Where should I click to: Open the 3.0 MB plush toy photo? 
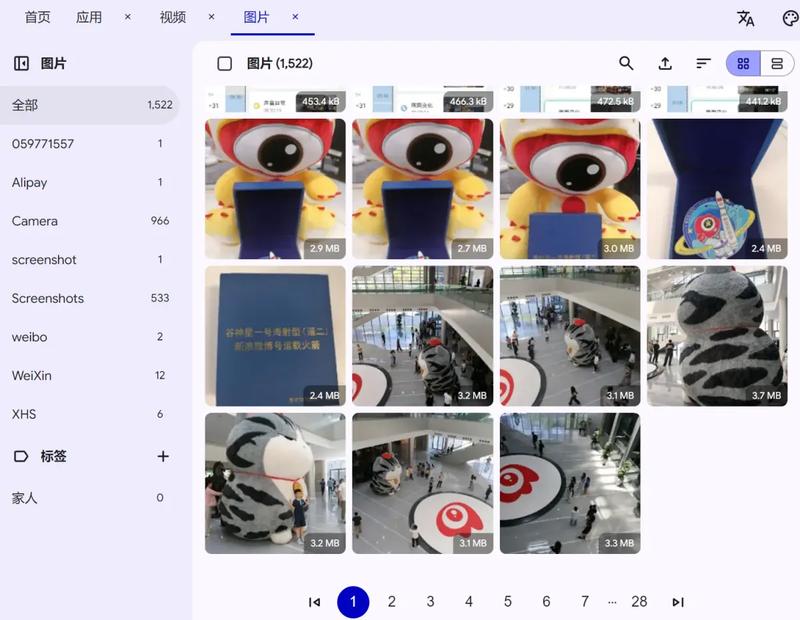(x=570, y=189)
